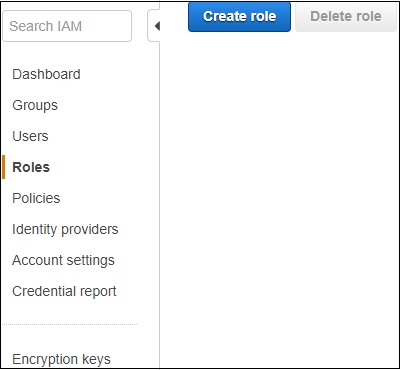Select the Roles navigation item

[31, 167]
